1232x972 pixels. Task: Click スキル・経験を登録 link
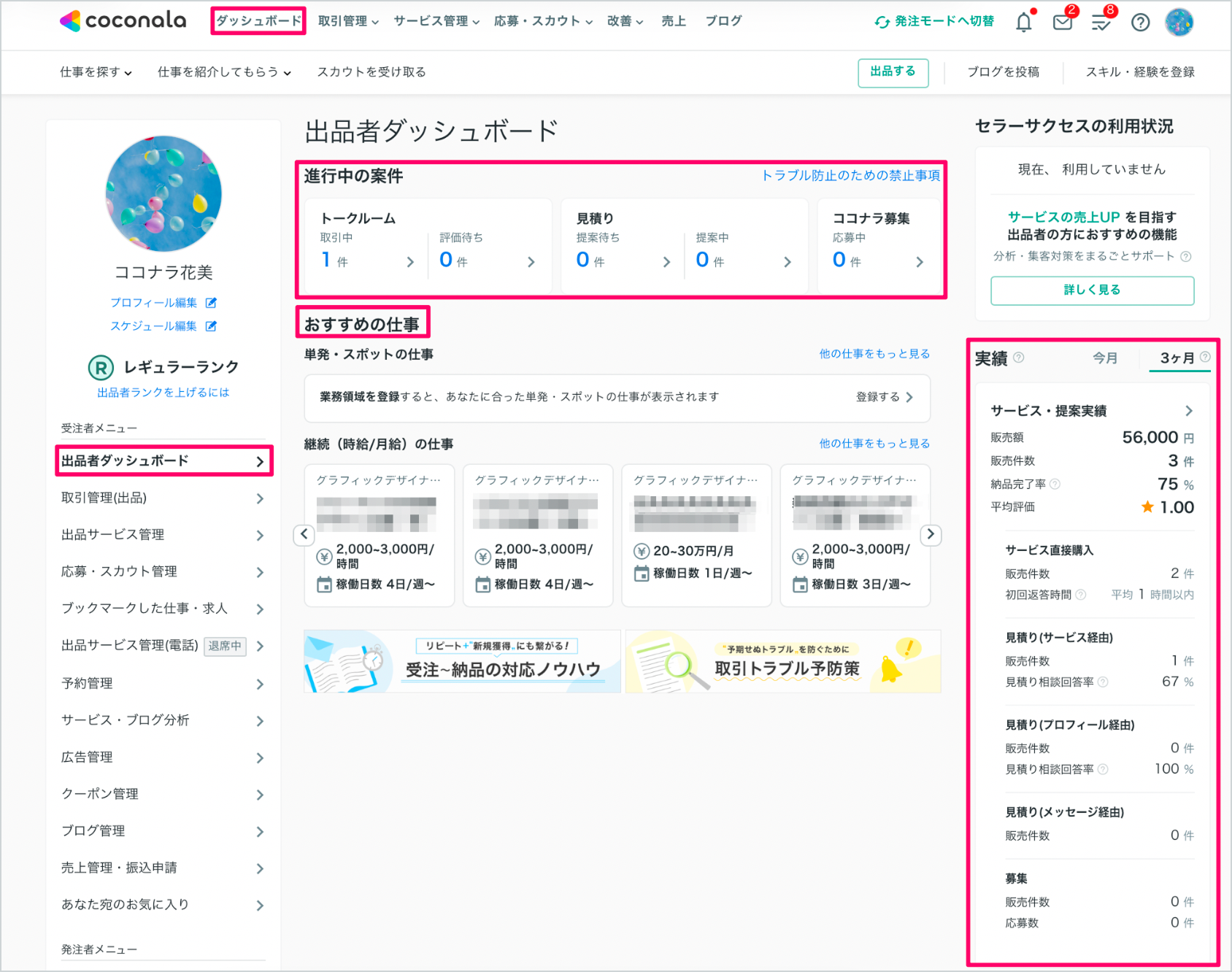click(1140, 72)
